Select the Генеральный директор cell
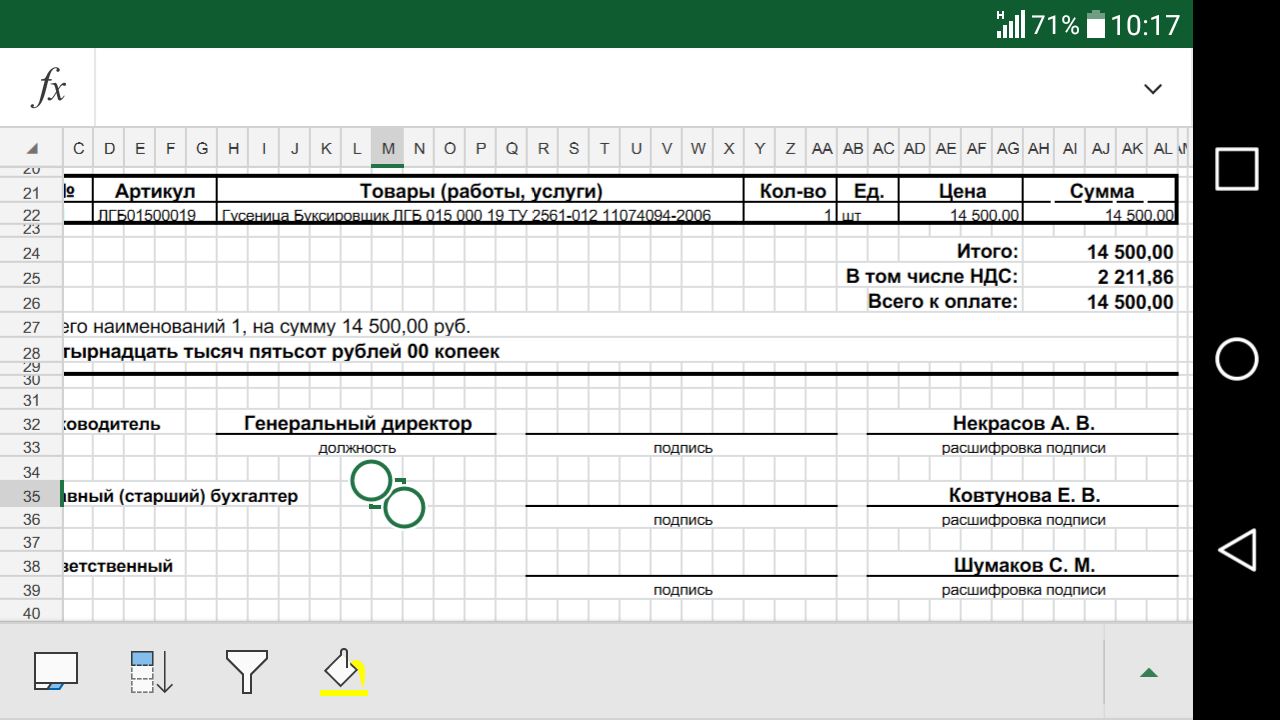The height and width of the screenshot is (720, 1280). coord(358,423)
